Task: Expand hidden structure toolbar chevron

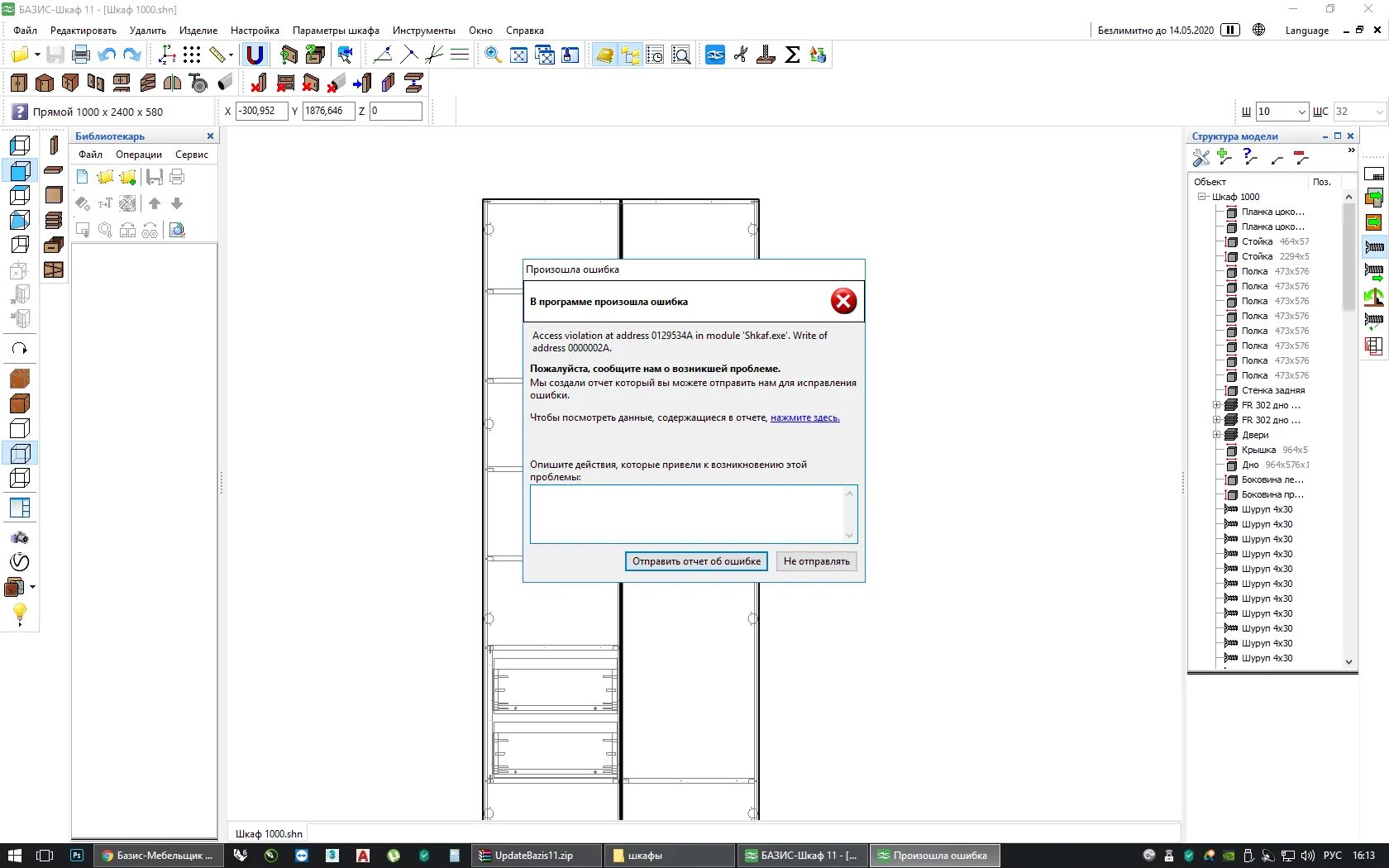Action: (1351, 150)
